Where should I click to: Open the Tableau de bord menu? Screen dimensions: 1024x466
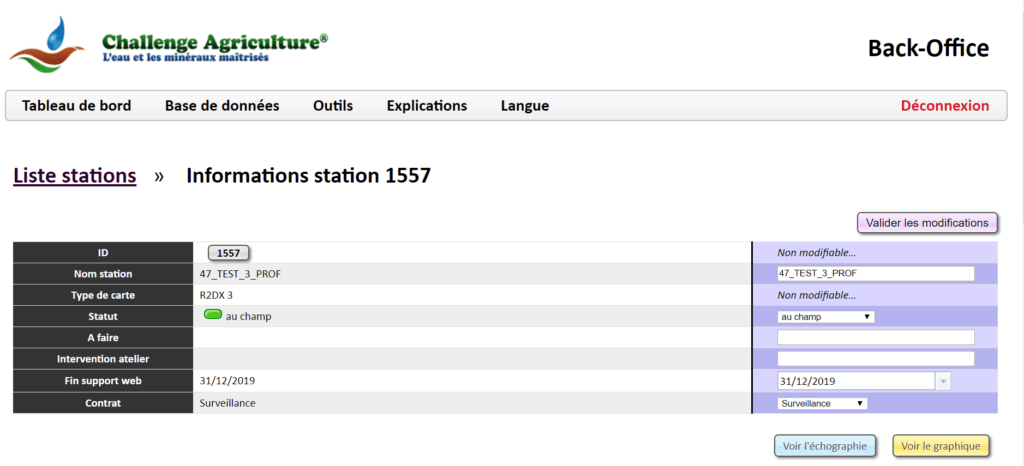point(76,106)
